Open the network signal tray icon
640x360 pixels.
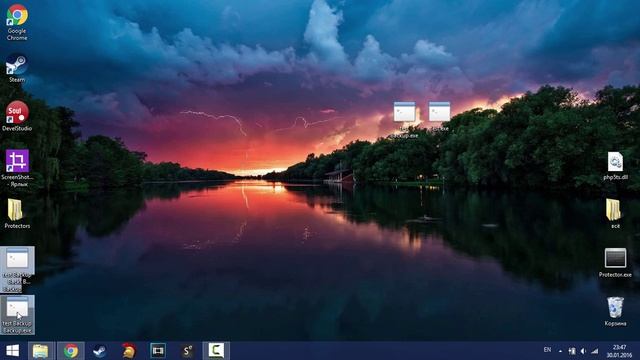click(x=595, y=351)
